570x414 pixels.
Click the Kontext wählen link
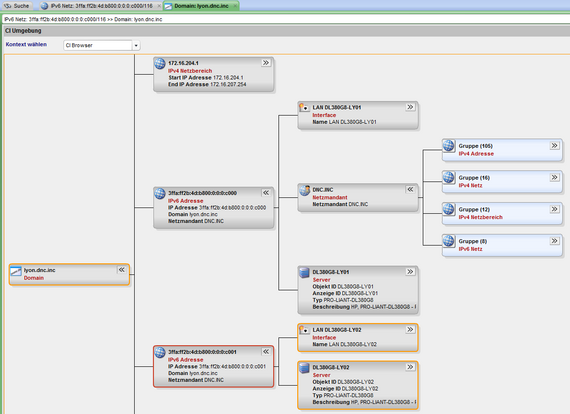point(26,44)
